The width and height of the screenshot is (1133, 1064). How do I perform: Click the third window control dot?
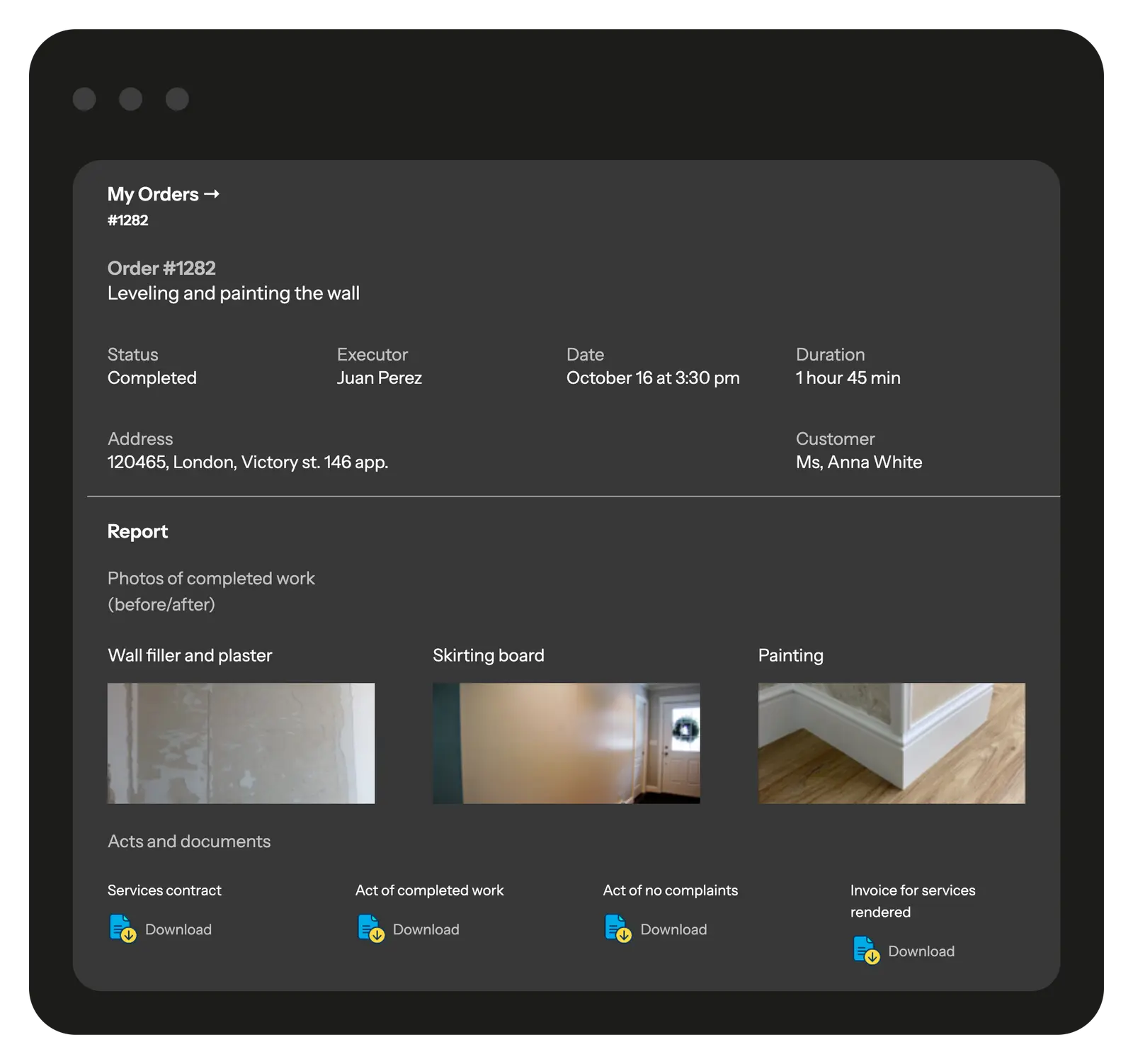point(177,99)
